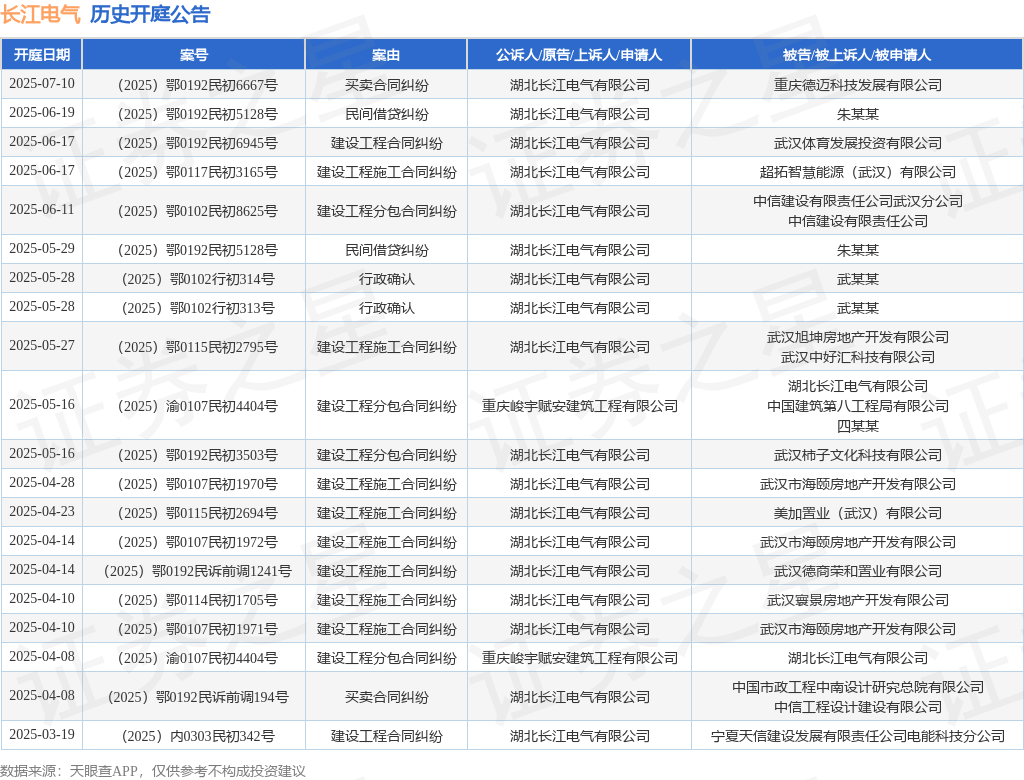Click defendant 超拓智慧能源（武汉）有限公司
The width and height of the screenshot is (1024, 780).
[x=857, y=172]
